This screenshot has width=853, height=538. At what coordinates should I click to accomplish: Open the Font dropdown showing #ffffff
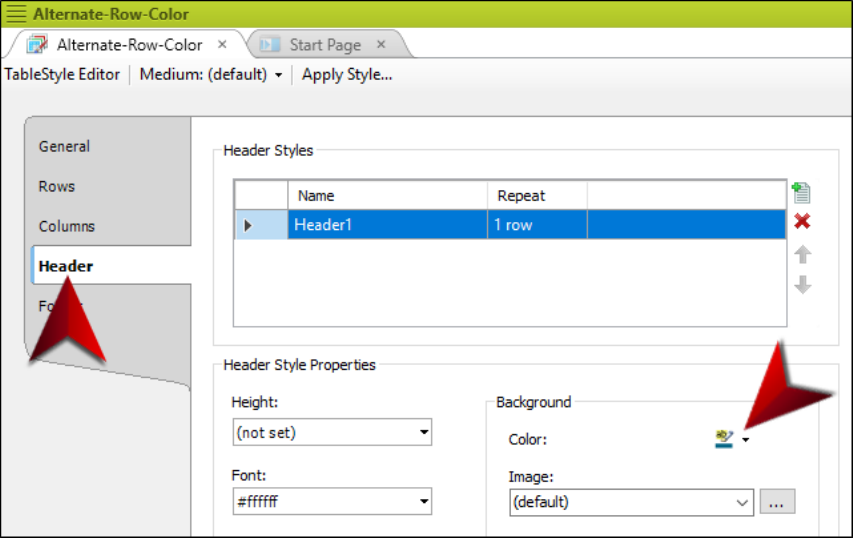(425, 502)
